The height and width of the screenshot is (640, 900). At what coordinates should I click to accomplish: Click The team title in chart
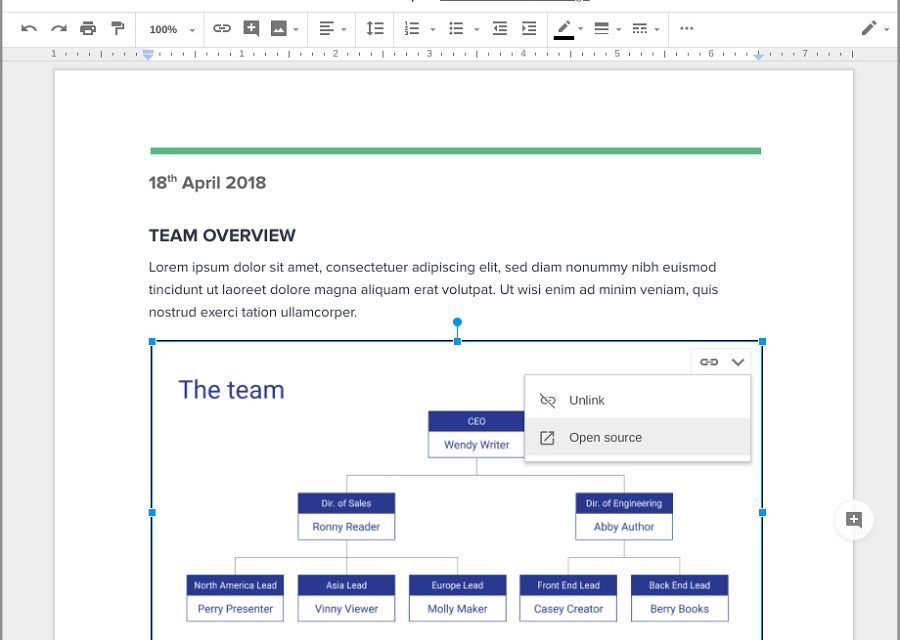pos(231,390)
